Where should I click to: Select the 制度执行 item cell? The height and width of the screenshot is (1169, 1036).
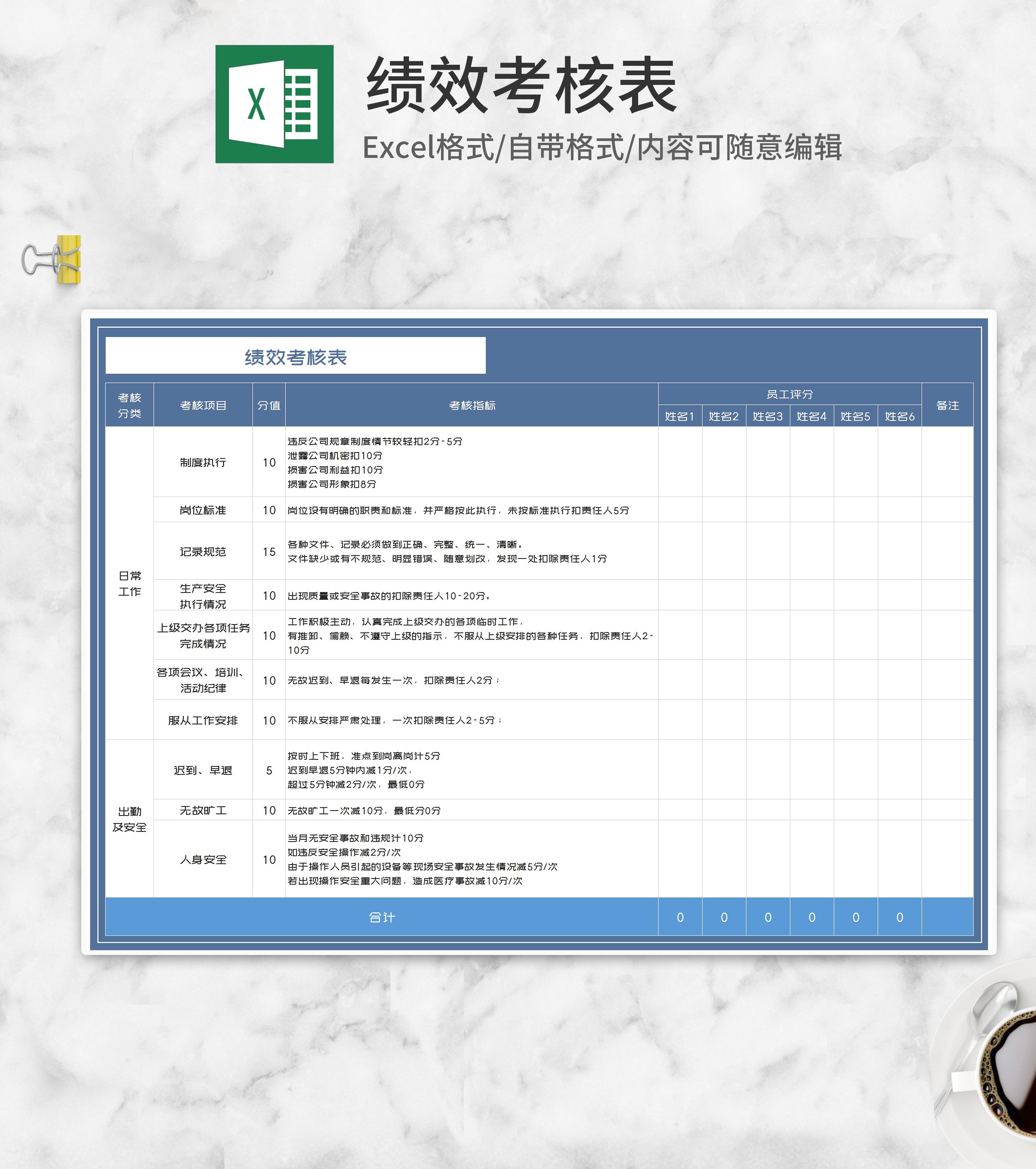coord(203,461)
